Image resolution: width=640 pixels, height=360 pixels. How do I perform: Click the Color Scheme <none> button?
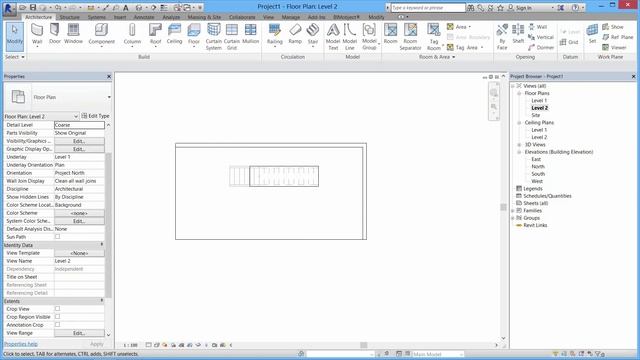[x=79, y=213]
